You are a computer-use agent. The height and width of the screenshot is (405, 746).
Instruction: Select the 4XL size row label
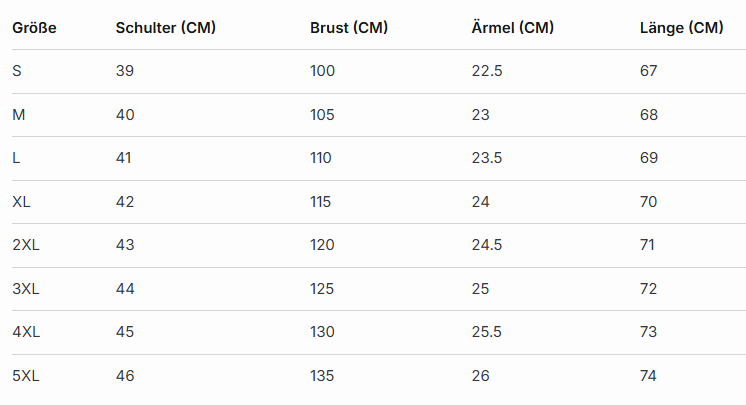[26, 332]
